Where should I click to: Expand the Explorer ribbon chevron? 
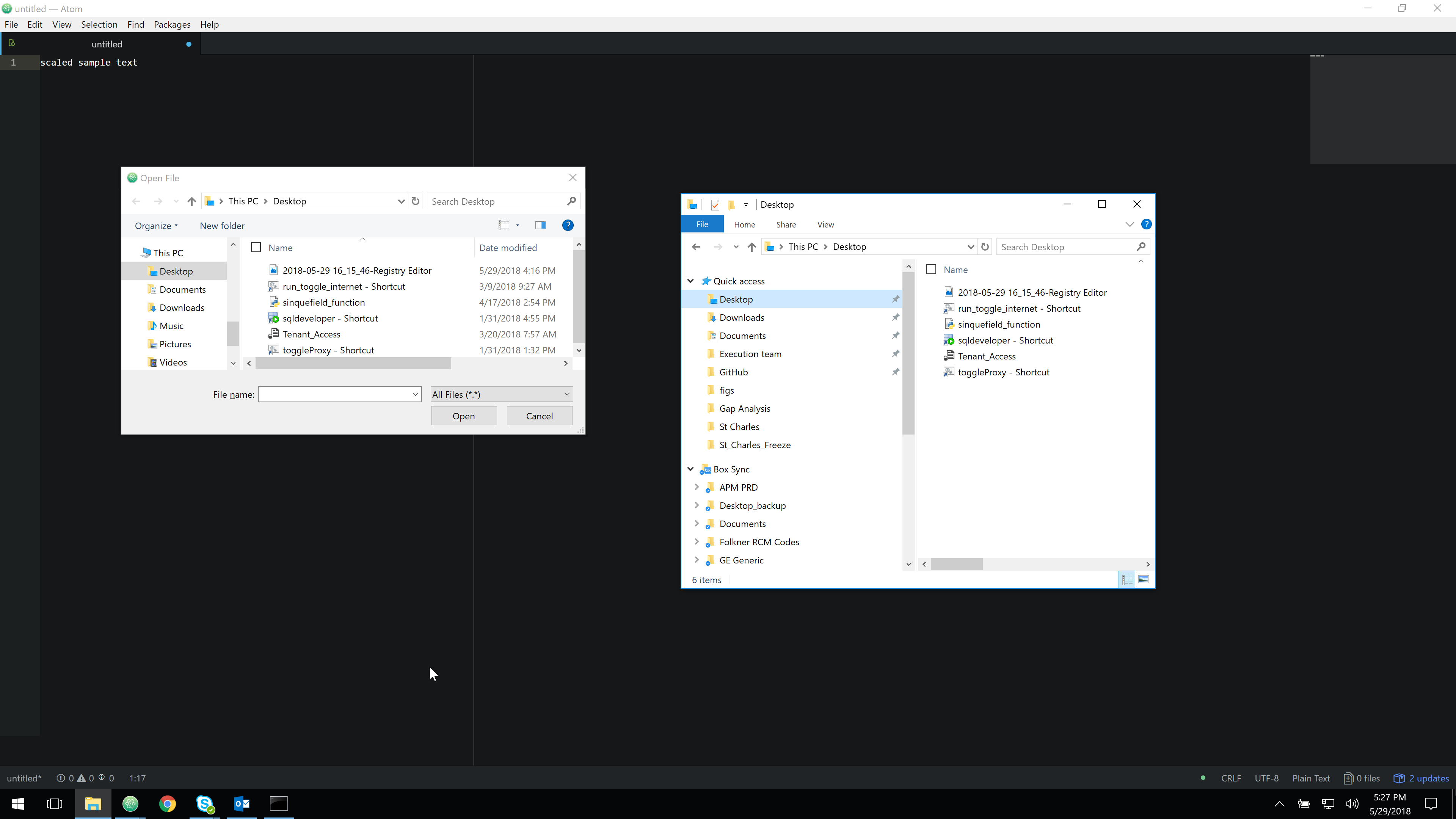(x=1130, y=224)
